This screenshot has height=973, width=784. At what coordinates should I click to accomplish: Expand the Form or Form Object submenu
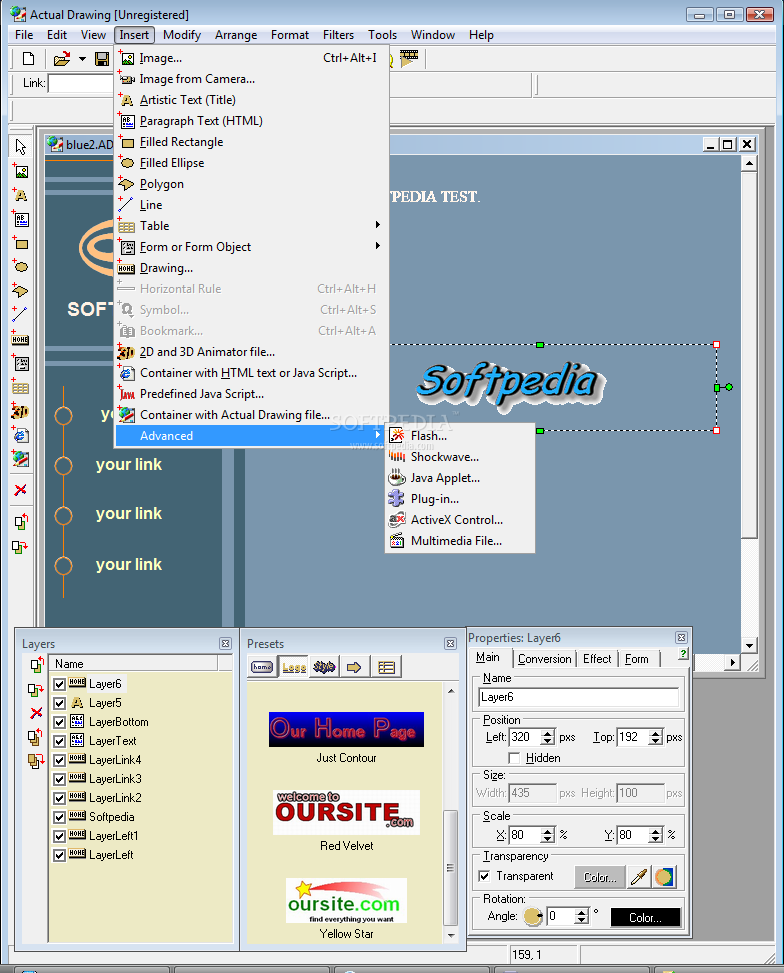click(x=377, y=246)
